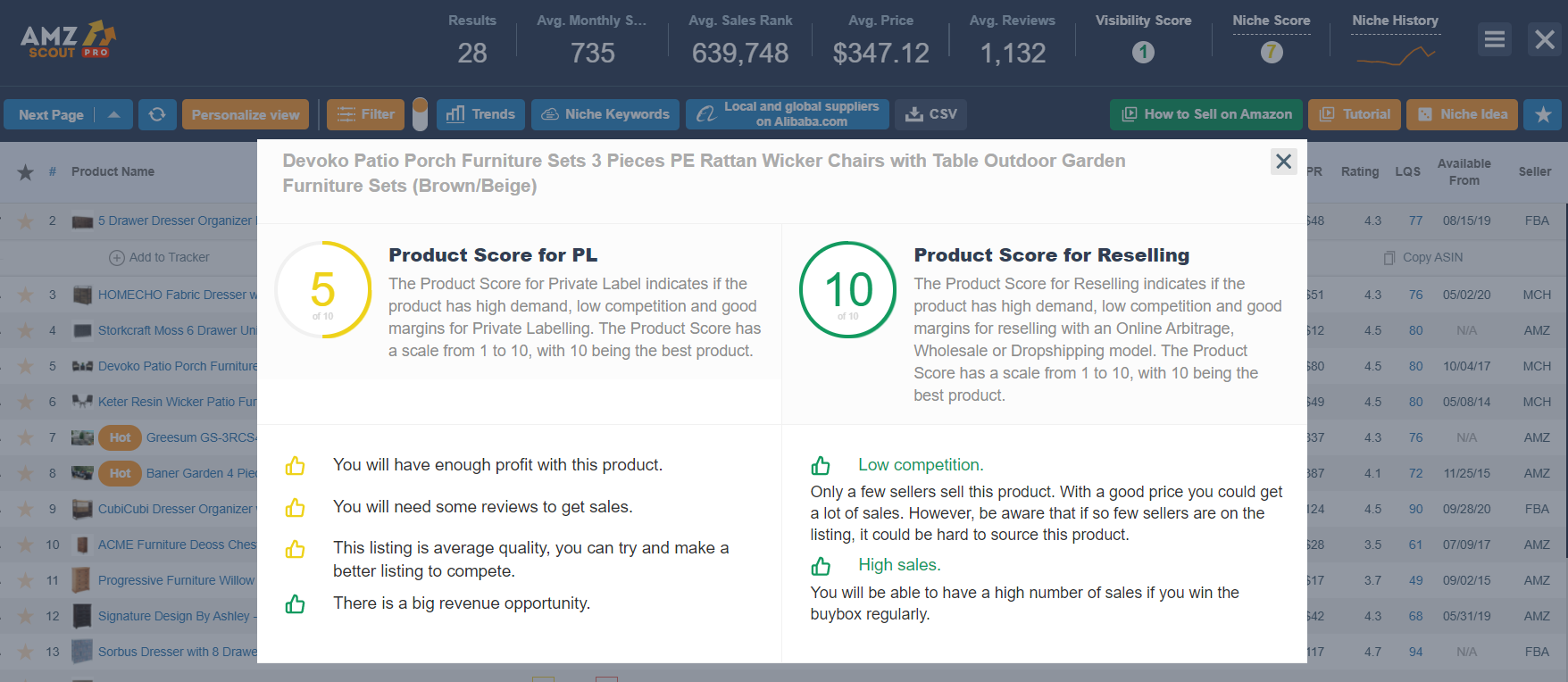Star the Keter Resin Wicker Patio row

click(x=26, y=402)
